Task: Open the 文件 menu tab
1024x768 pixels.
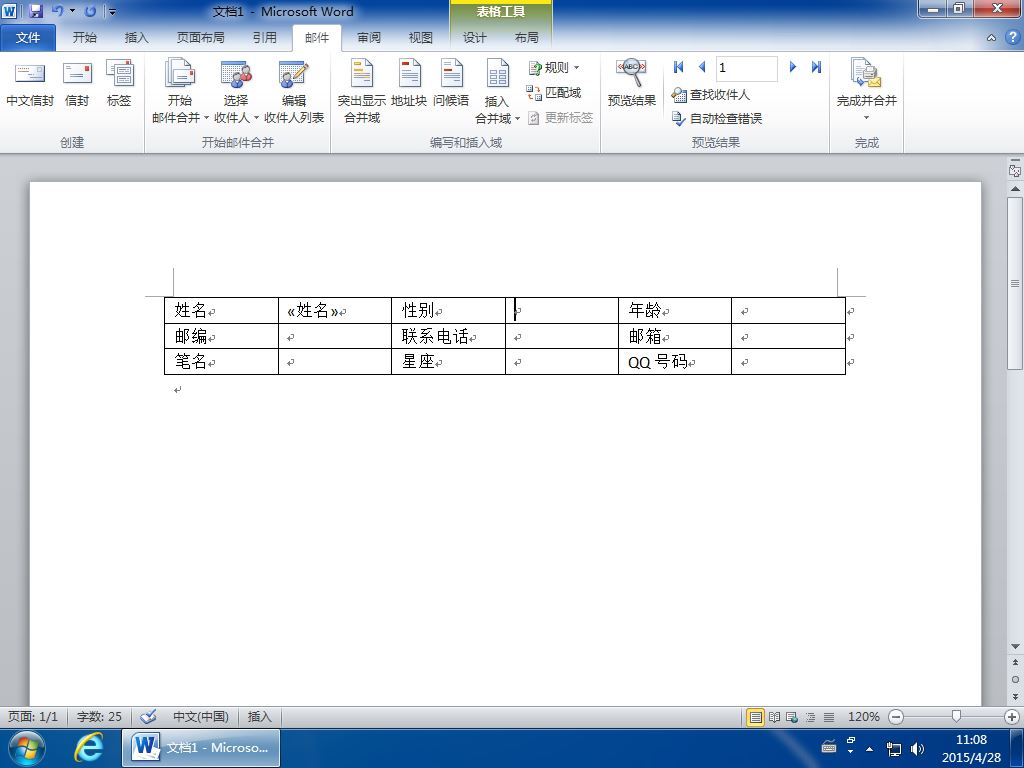Action: [x=28, y=38]
